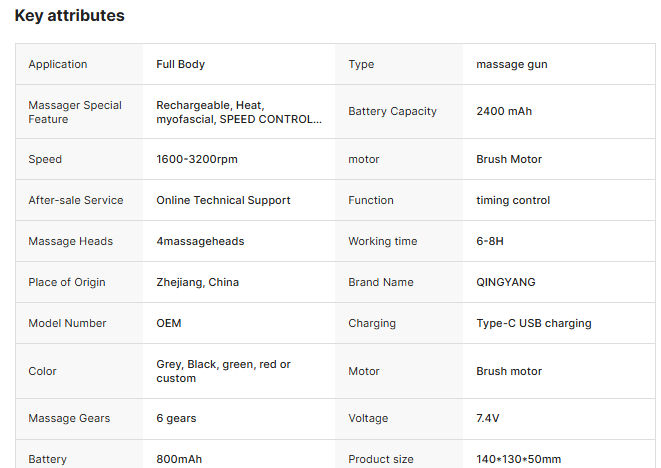The image size is (661, 468).
Task: Select the 7.4V voltage value
Action: (x=490, y=418)
